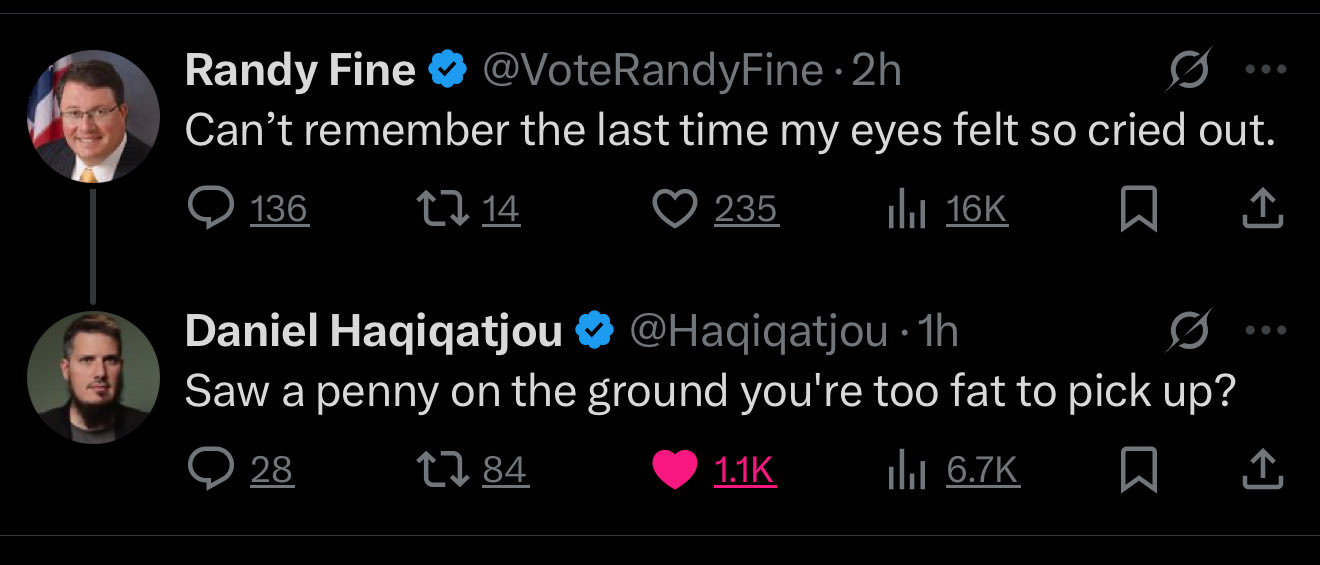Open Daniel Haqiqatjou's profile picture
1320x565 pixels.
(93, 377)
